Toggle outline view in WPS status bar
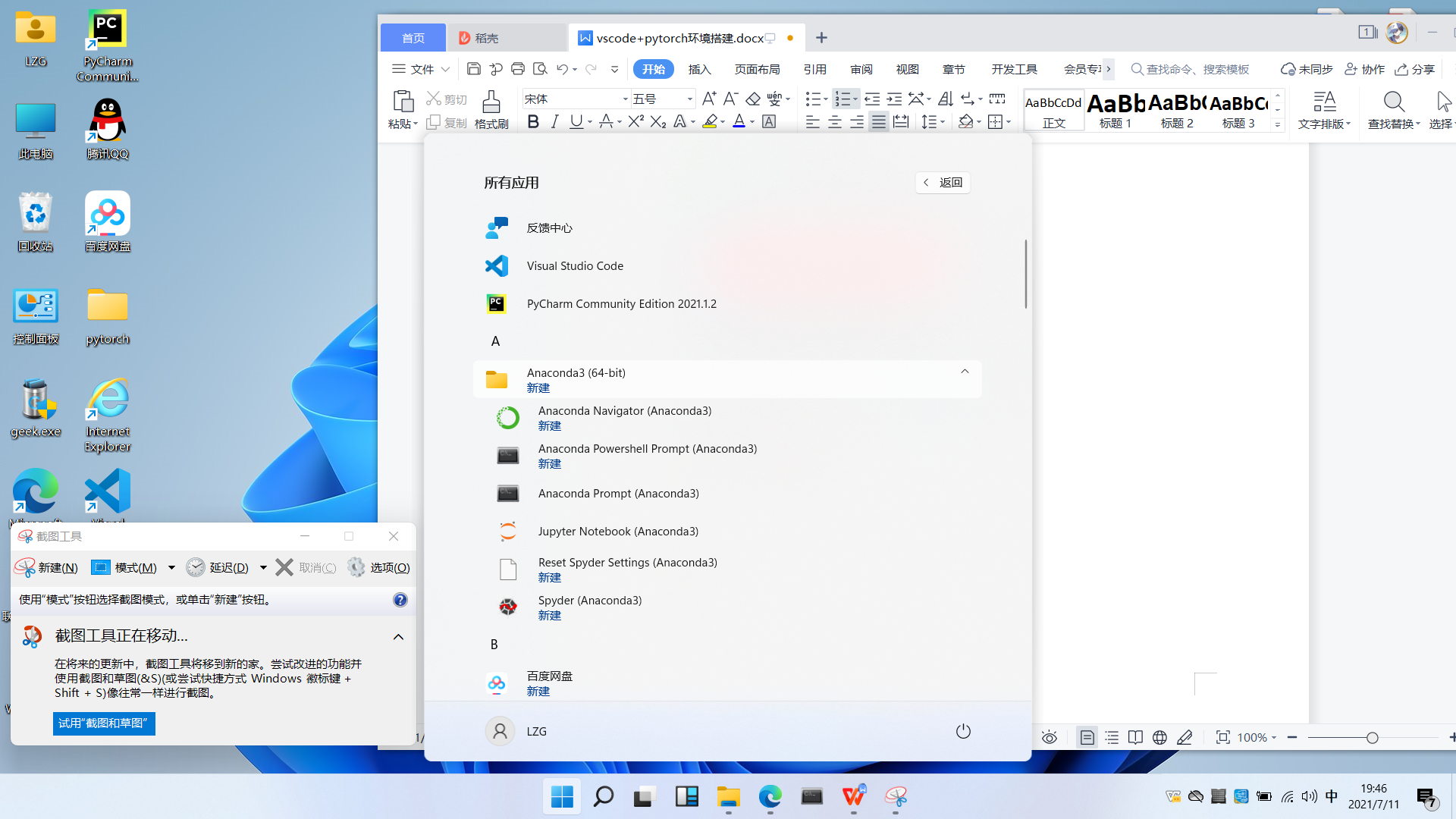 tap(1112, 737)
